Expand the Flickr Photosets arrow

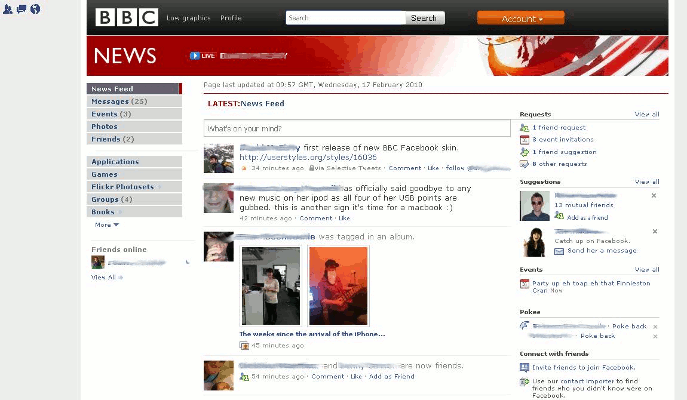point(159,187)
